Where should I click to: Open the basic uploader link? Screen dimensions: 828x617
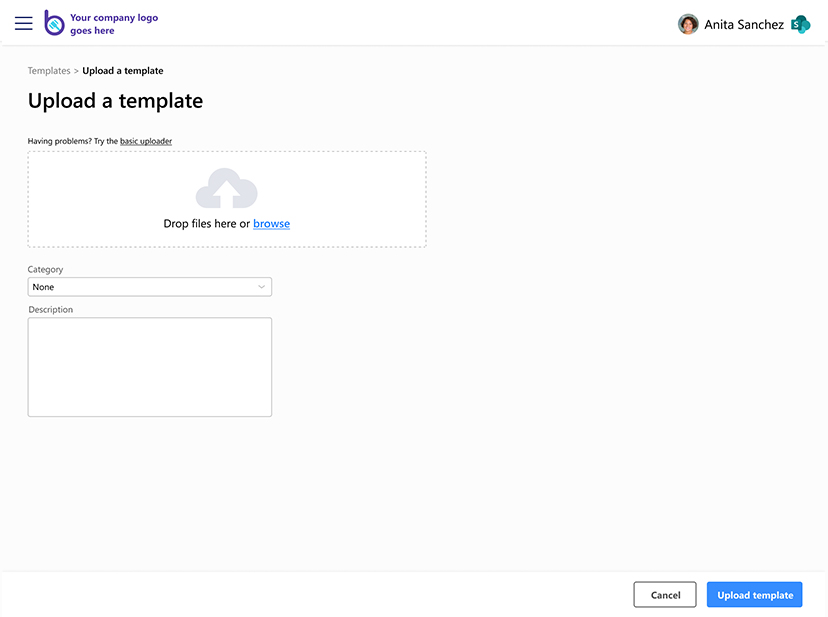[146, 141]
